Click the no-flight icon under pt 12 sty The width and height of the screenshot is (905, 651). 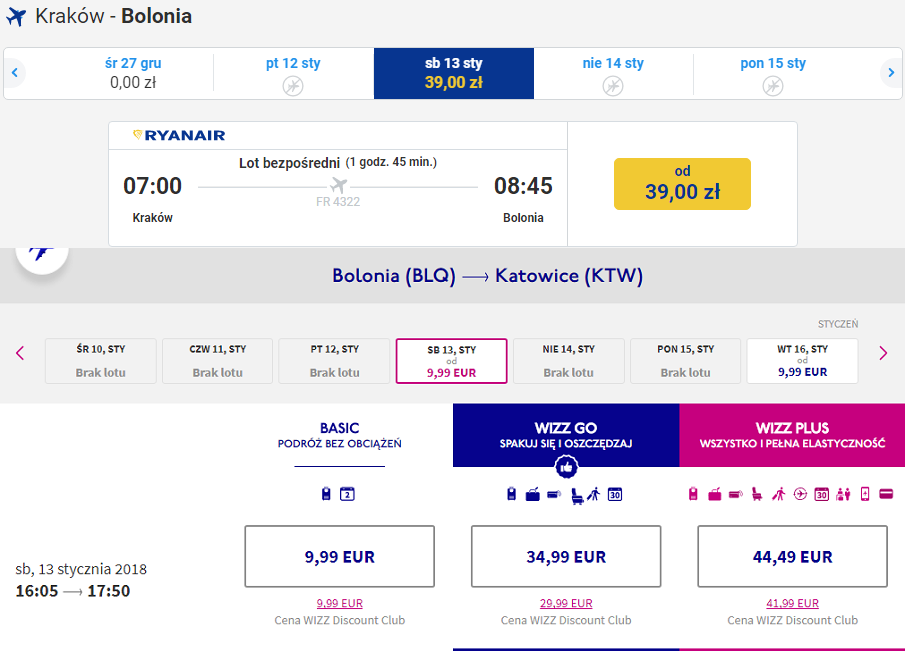click(x=293, y=86)
